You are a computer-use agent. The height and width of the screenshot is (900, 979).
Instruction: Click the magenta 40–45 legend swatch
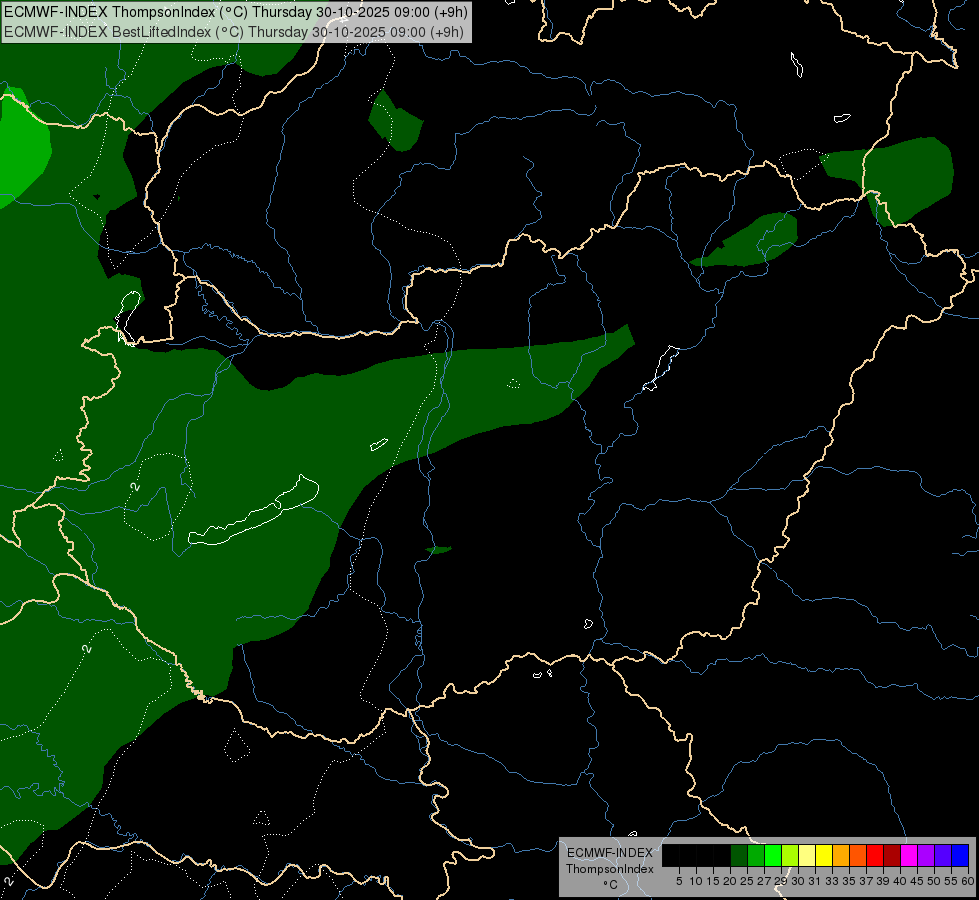coord(909,855)
